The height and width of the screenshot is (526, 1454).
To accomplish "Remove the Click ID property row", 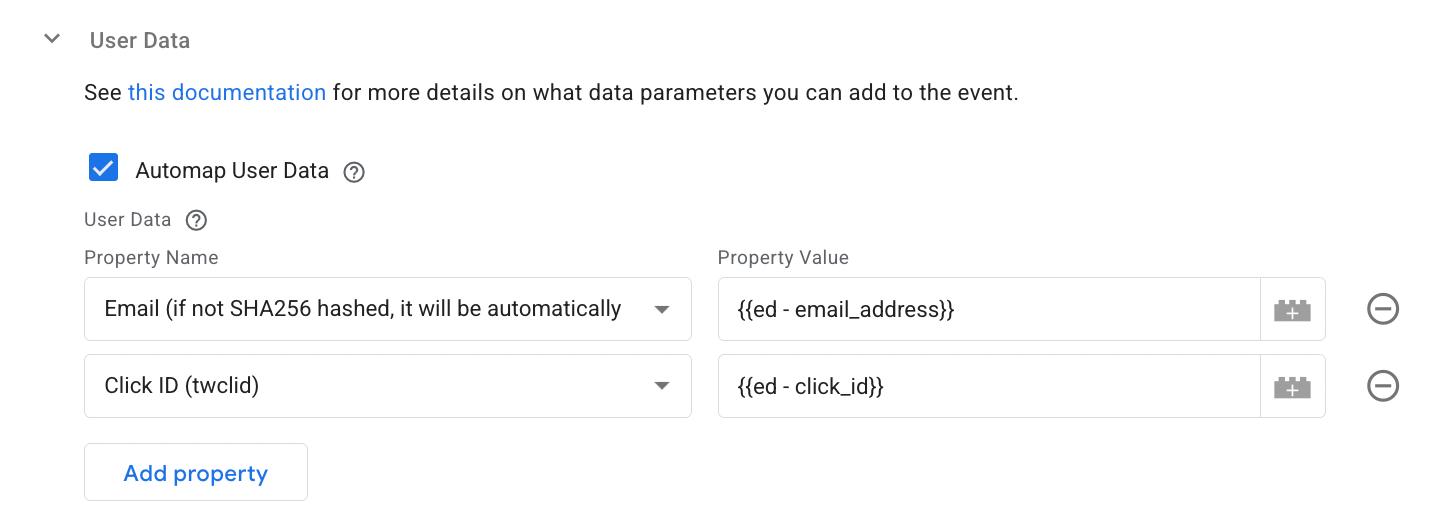I will [x=1383, y=386].
